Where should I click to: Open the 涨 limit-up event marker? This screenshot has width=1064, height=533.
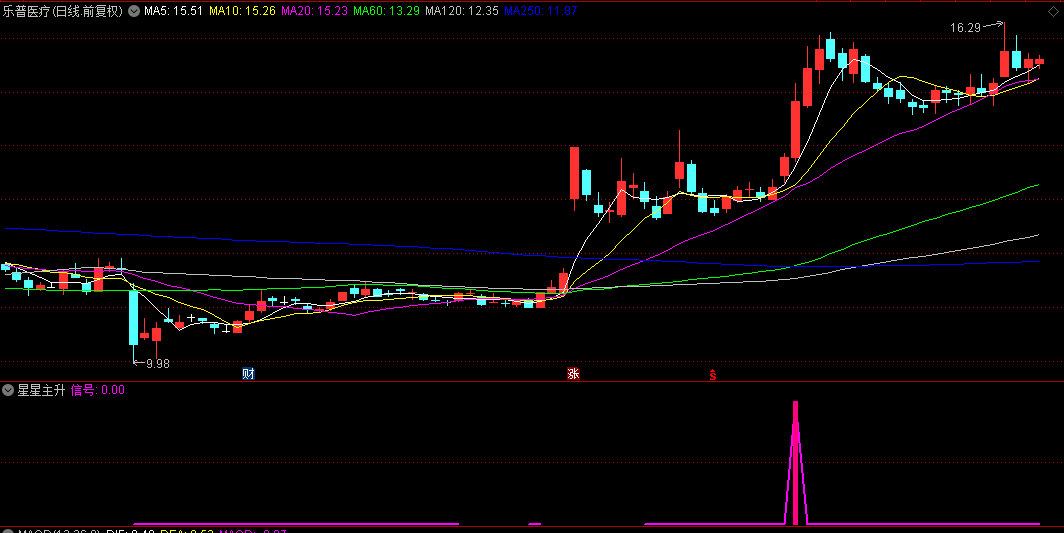click(x=573, y=373)
